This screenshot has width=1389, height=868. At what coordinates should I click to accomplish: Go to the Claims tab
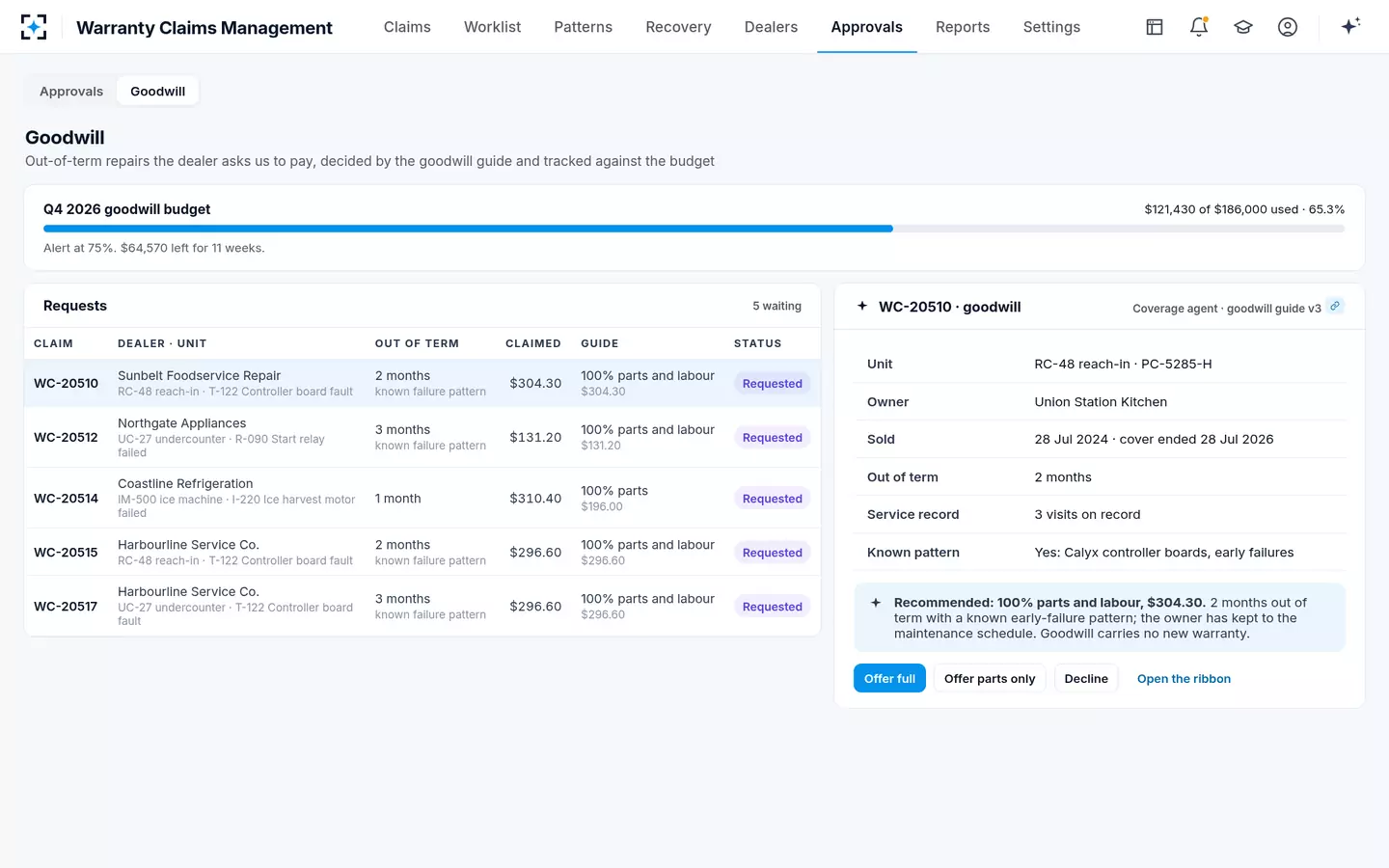click(407, 27)
